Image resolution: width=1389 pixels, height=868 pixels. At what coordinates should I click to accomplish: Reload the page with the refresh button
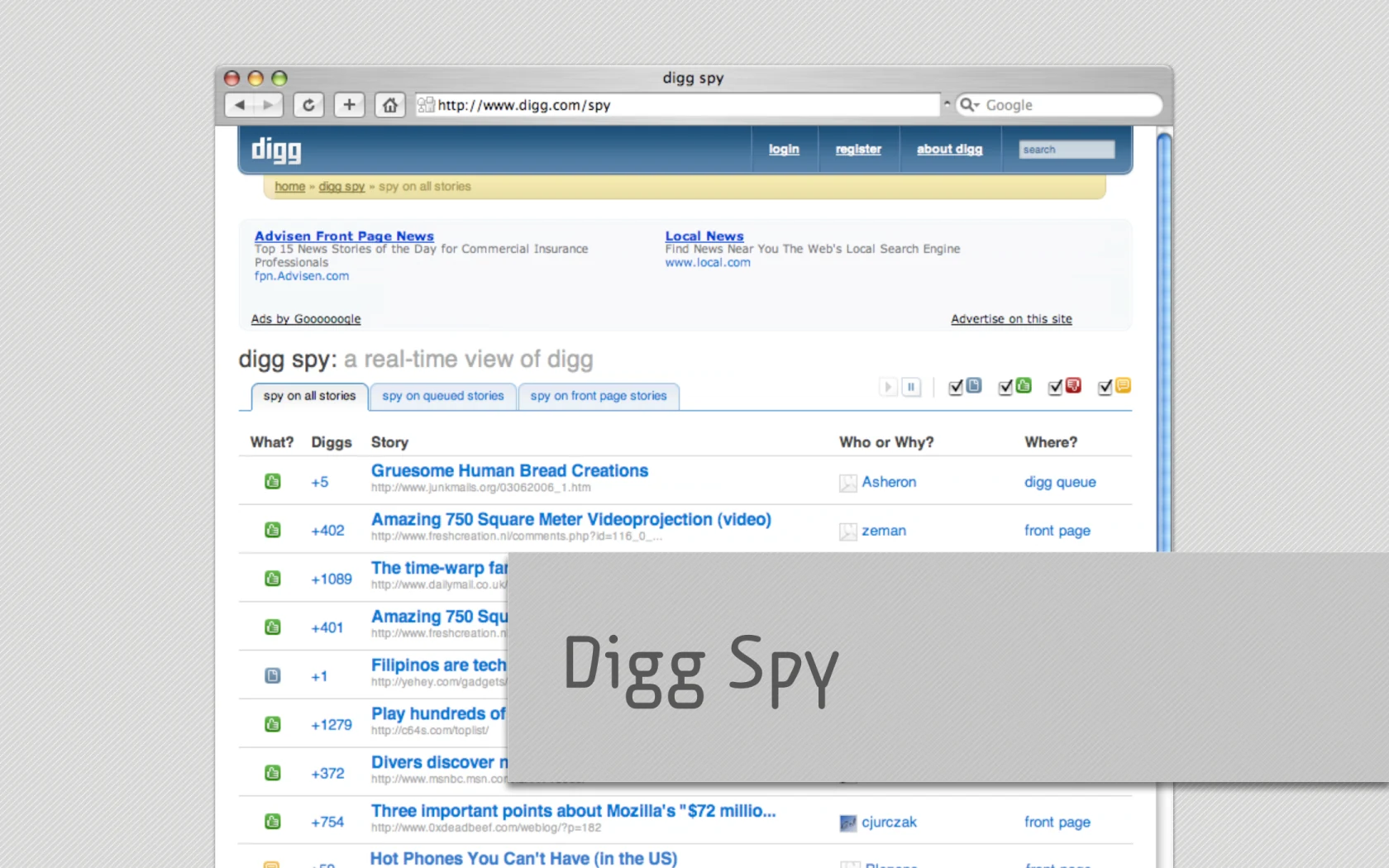tap(308, 105)
